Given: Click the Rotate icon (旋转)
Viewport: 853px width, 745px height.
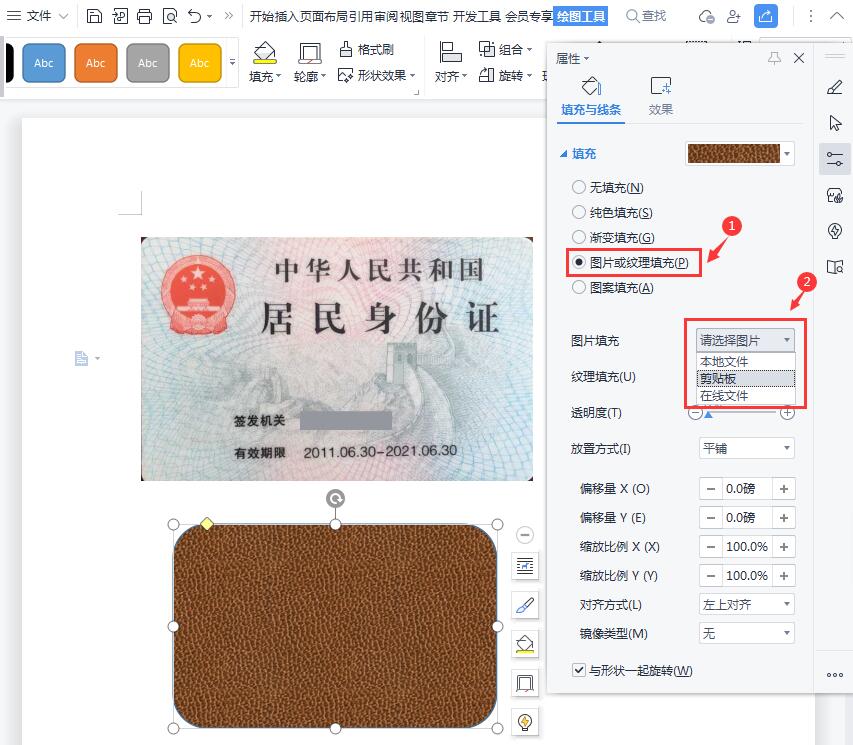Looking at the screenshot, I should 486,75.
